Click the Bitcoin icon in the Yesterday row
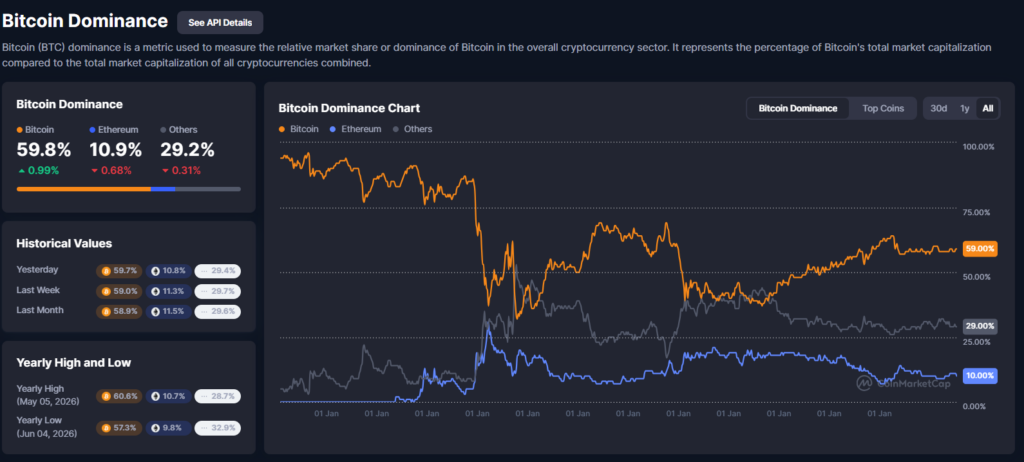This screenshot has width=1024, height=462. pyautogui.click(x=106, y=271)
